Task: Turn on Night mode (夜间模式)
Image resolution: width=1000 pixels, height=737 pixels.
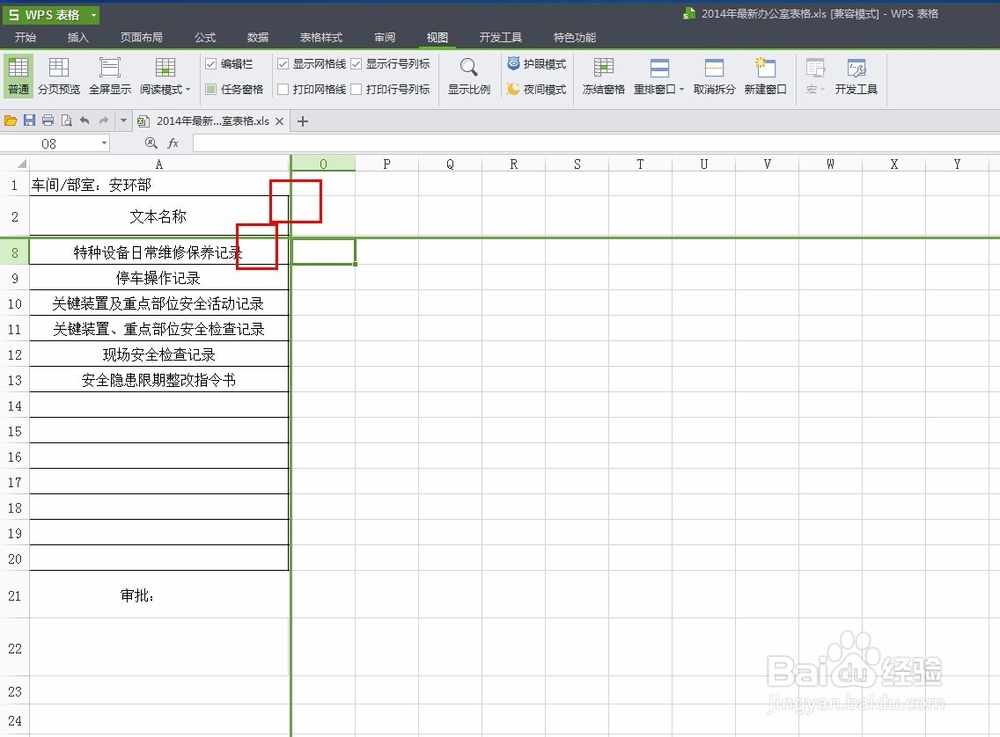Action: tap(536, 89)
